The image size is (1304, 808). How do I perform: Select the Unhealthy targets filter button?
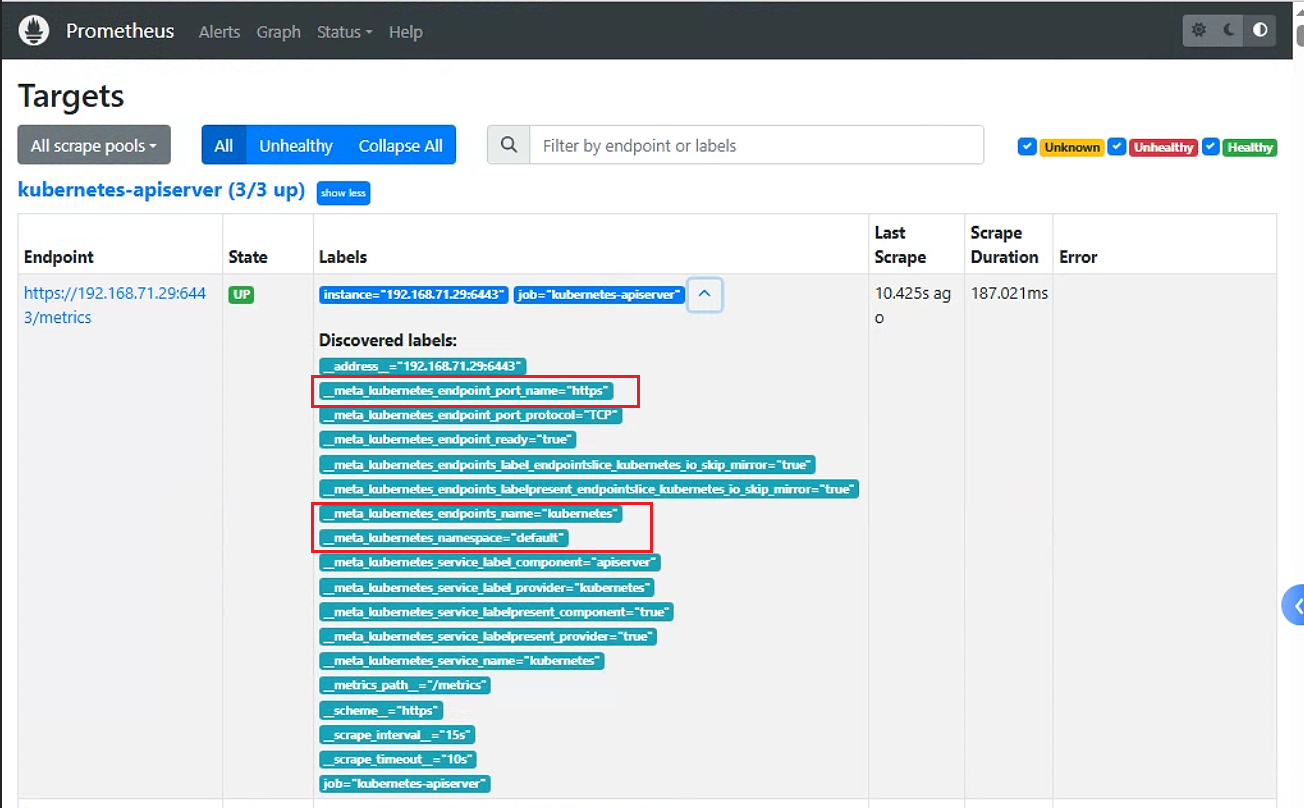[x=296, y=145]
